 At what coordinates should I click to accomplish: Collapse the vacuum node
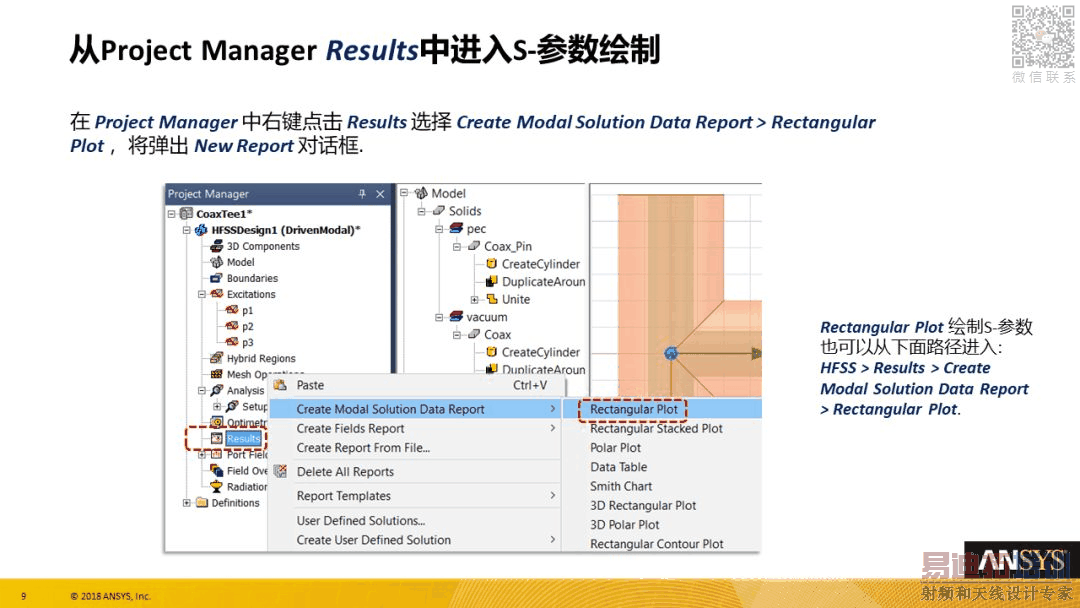pyautogui.click(x=439, y=317)
